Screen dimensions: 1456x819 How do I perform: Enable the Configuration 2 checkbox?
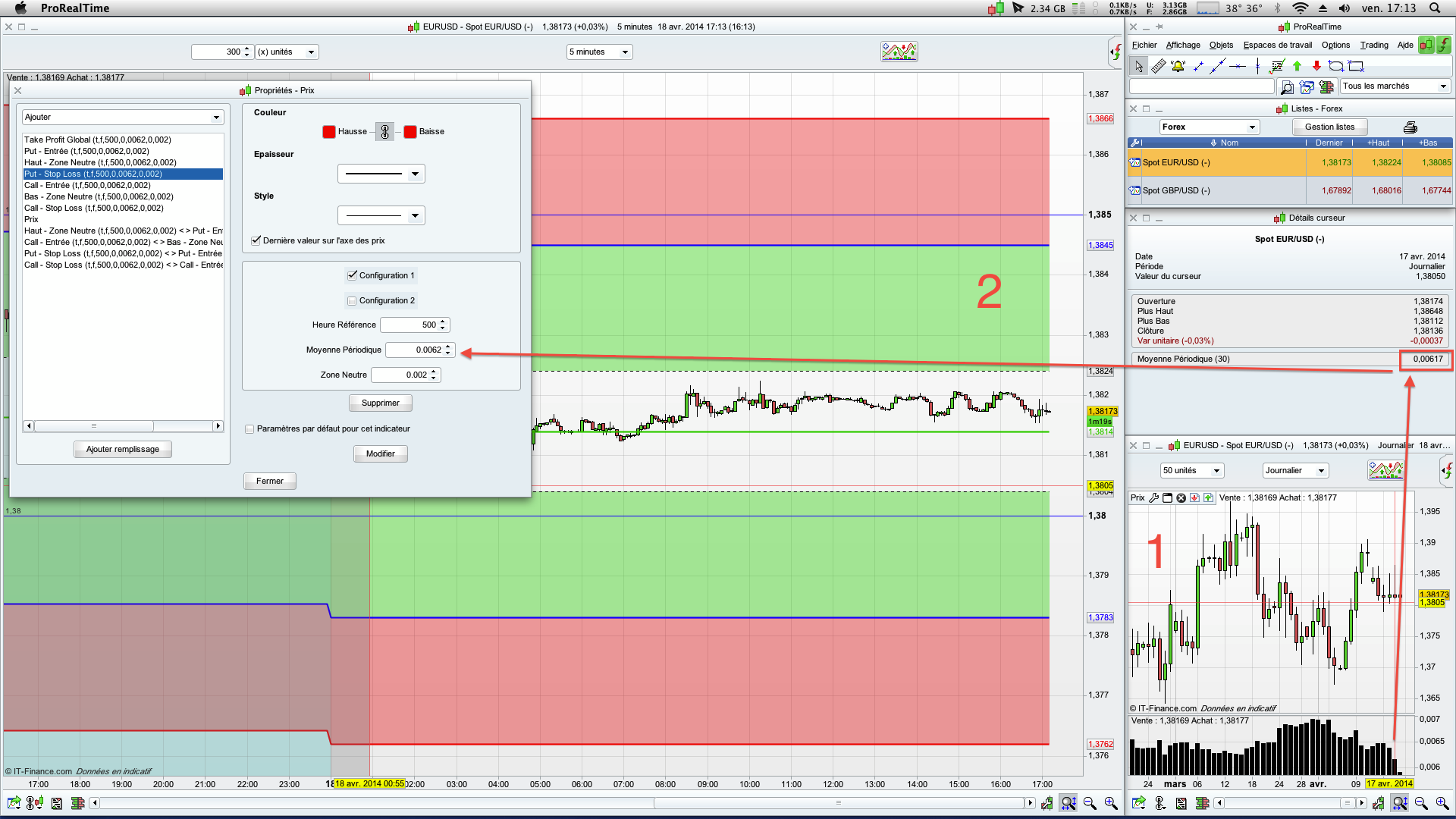tap(352, 300)
